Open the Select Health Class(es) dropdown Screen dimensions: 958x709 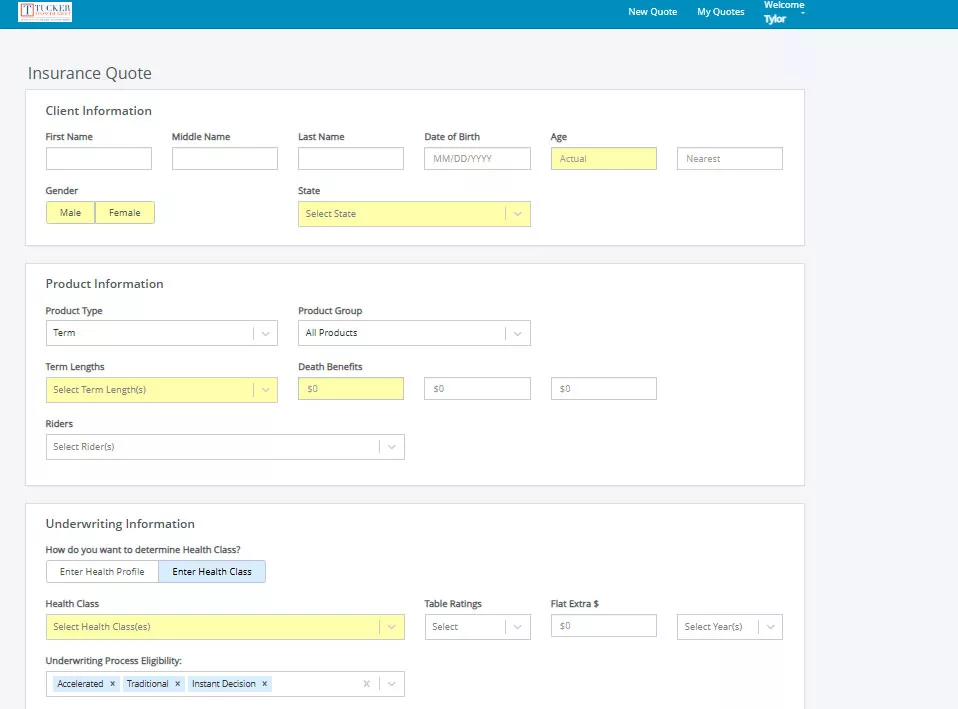click(x=225, y=627)
